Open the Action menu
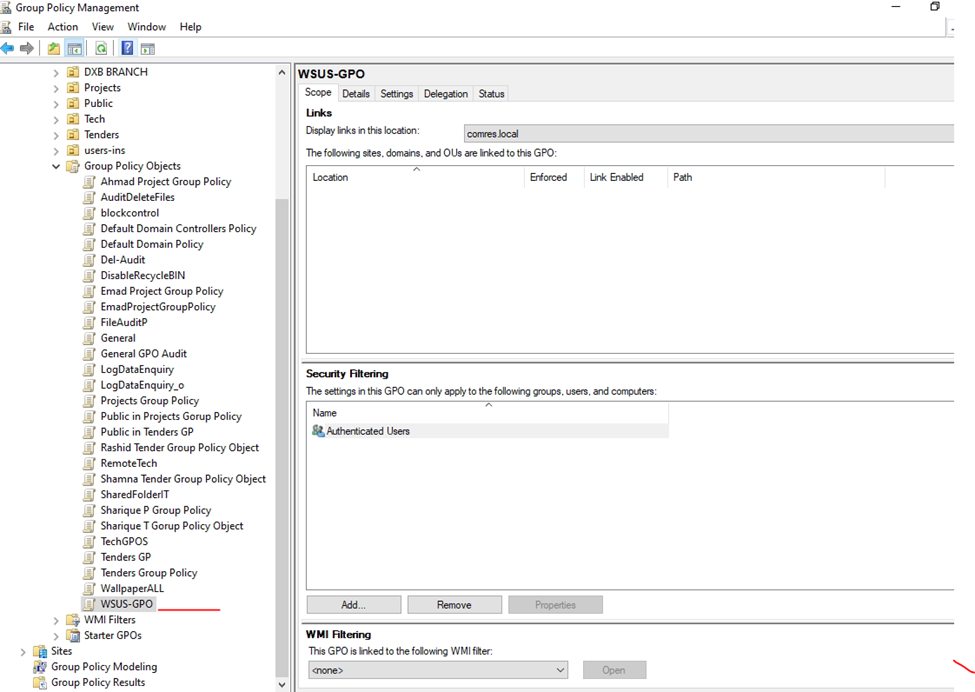 click(x=62, y=27)
